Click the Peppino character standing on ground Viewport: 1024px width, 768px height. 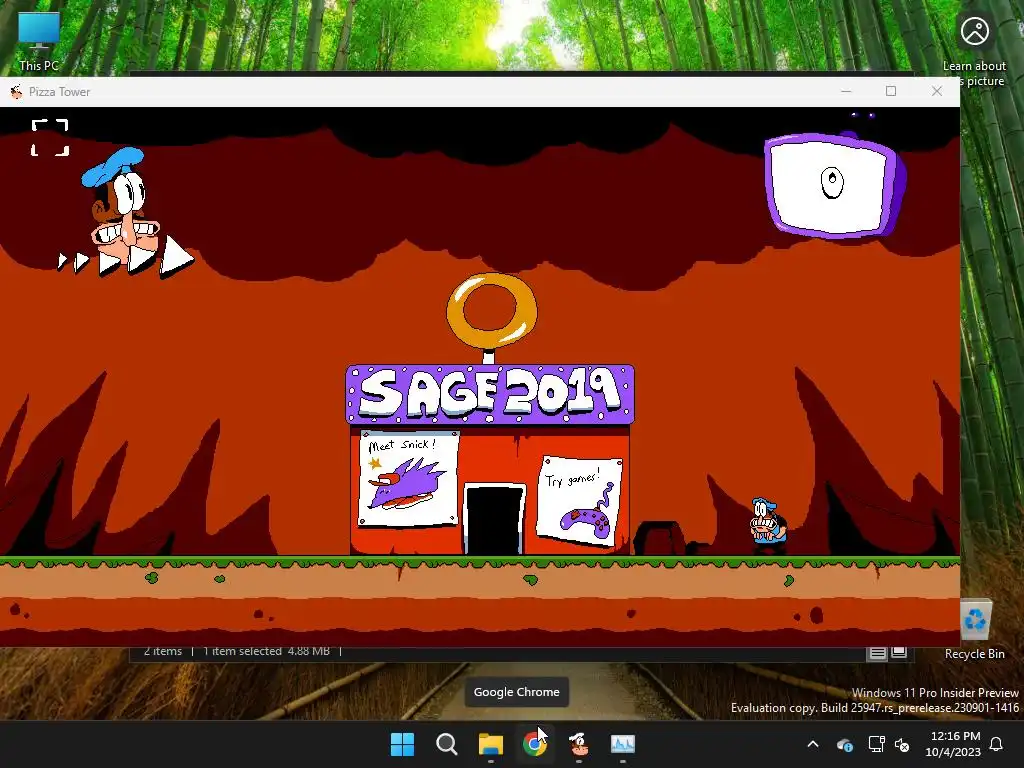click(x=768, y=524)
